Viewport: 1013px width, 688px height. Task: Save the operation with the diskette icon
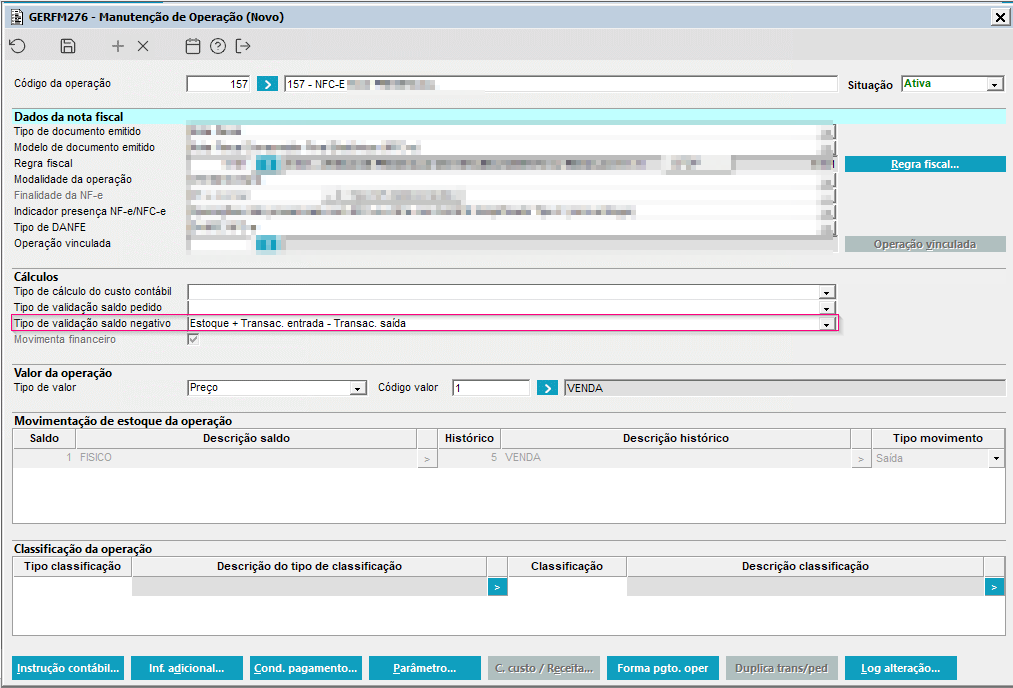click(68, 46)
